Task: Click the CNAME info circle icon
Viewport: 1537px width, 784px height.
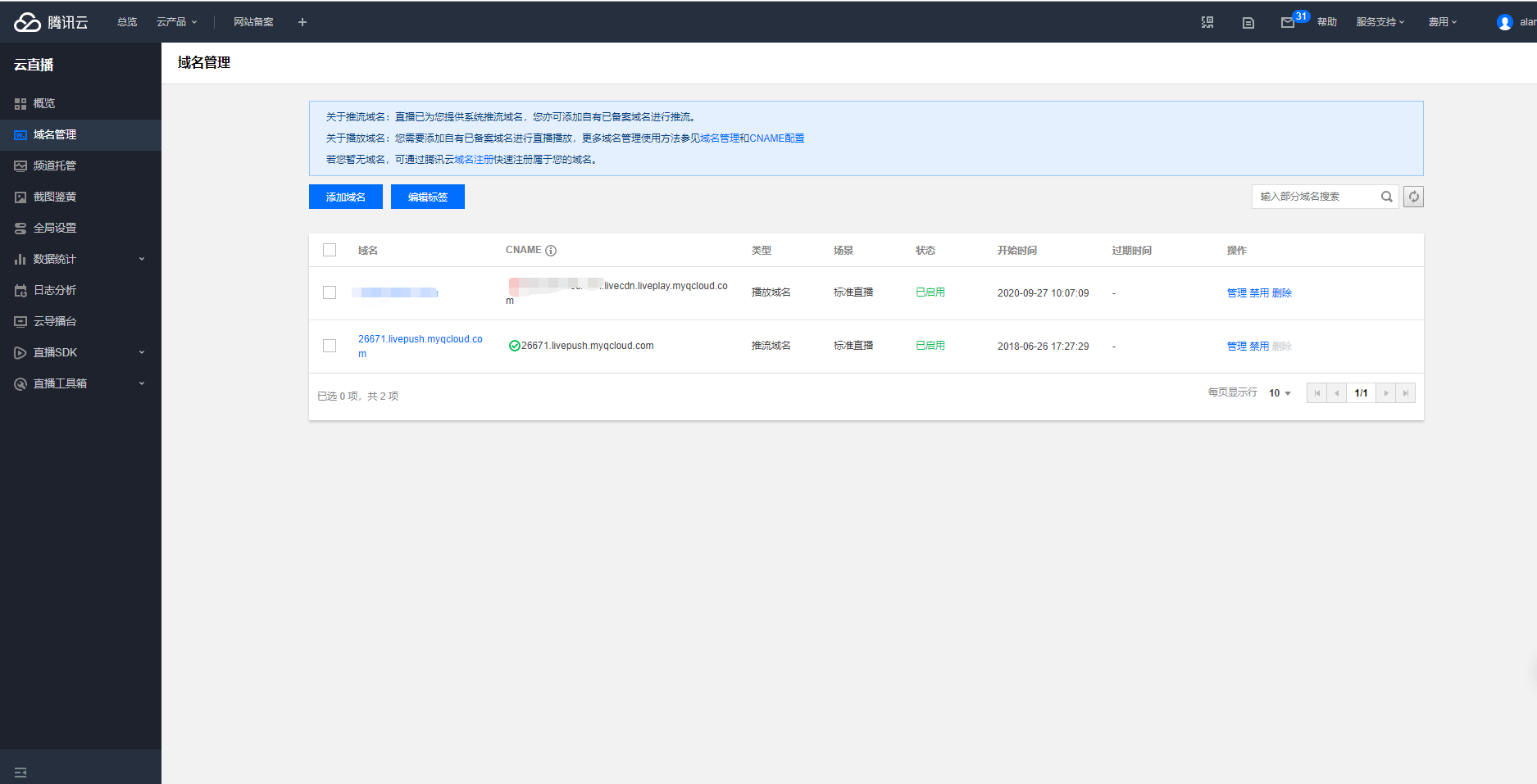Action: tap(551, 251)
